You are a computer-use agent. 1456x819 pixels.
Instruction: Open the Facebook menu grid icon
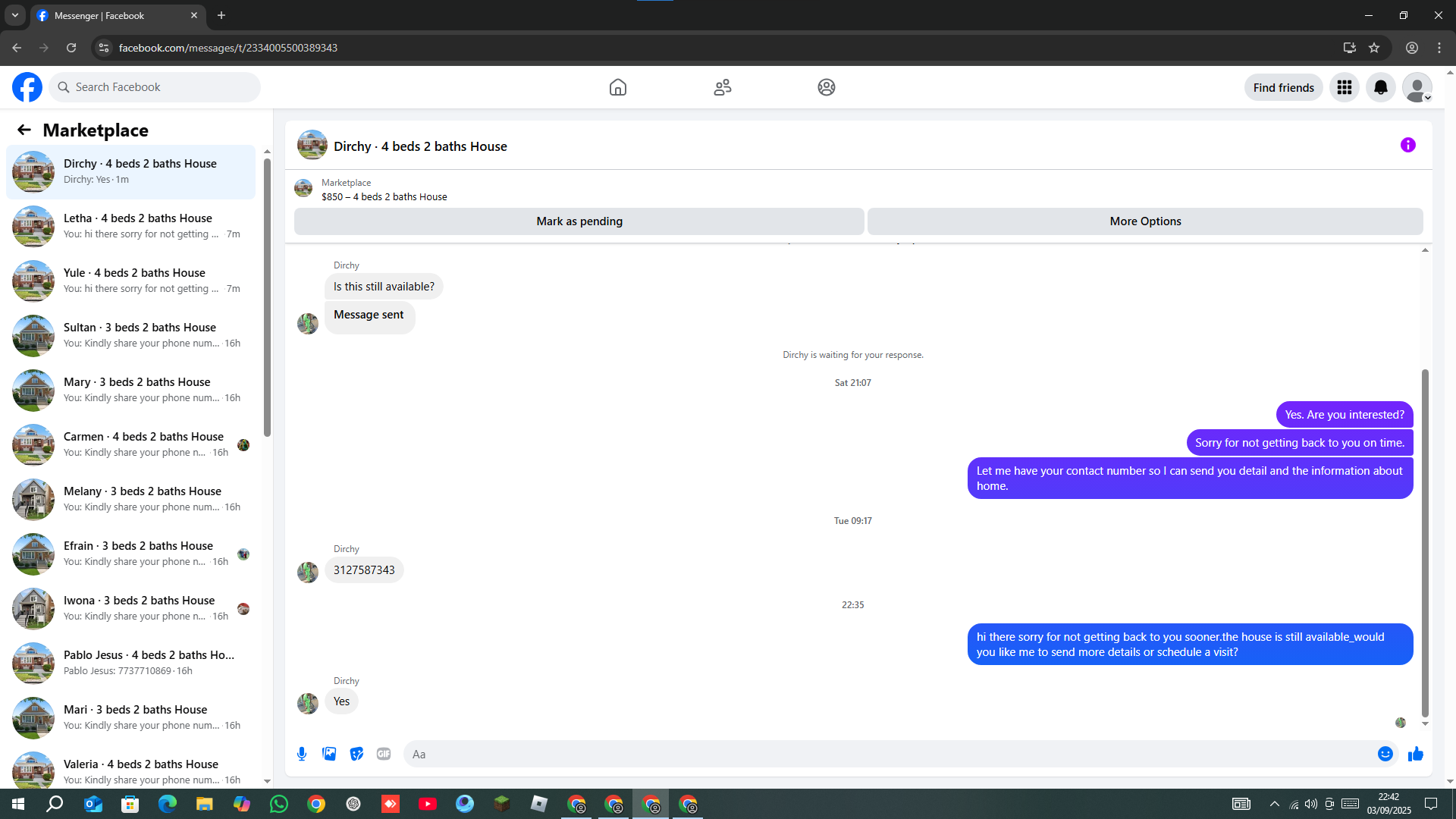pos(1345,87)
